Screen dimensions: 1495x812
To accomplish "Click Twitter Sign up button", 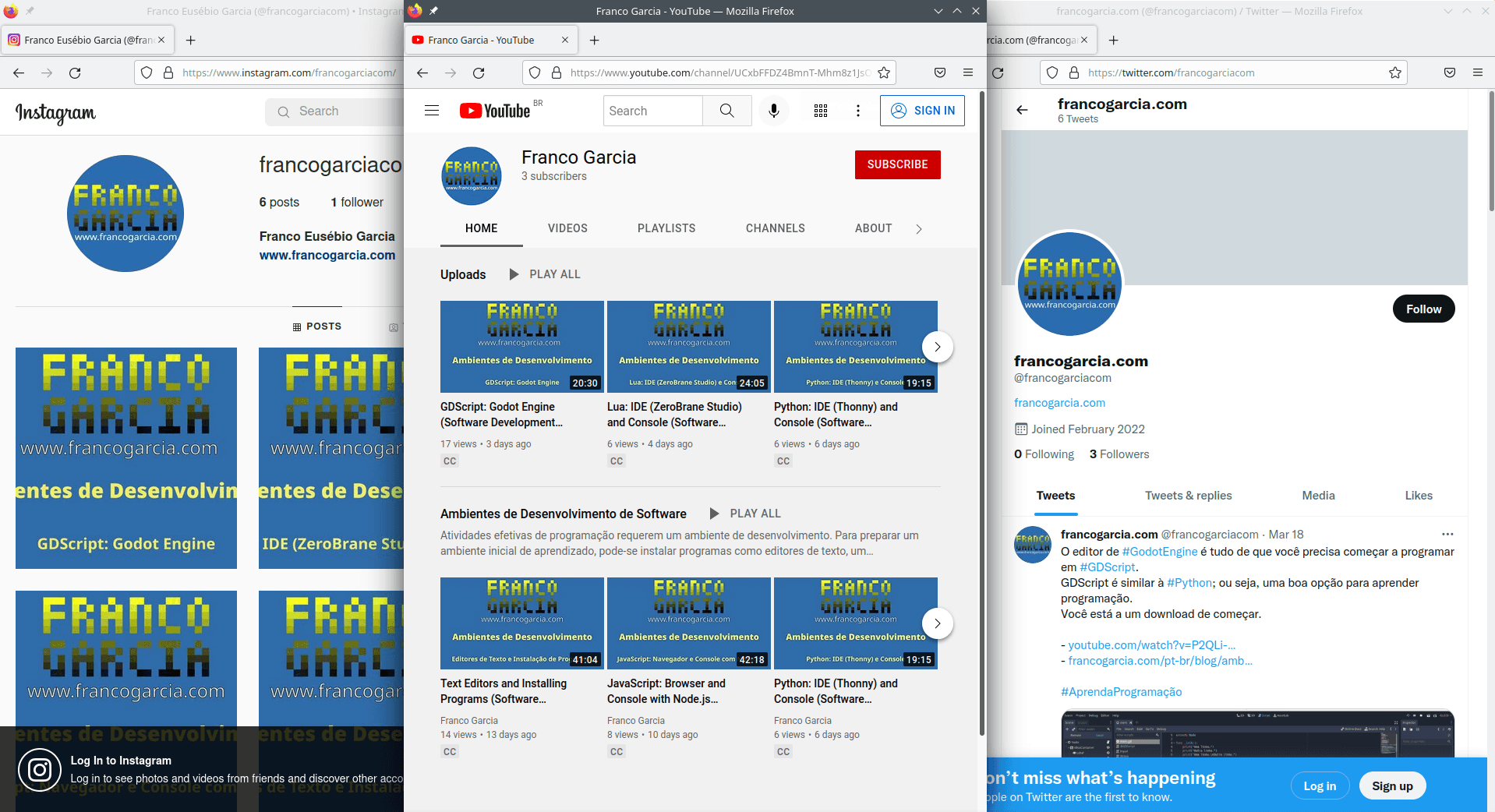I will 1392,786.
